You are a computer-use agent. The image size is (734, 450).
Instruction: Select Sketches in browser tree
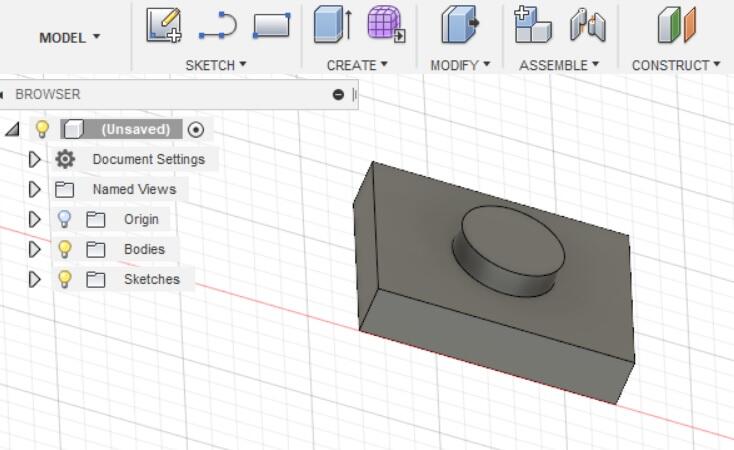152,279
